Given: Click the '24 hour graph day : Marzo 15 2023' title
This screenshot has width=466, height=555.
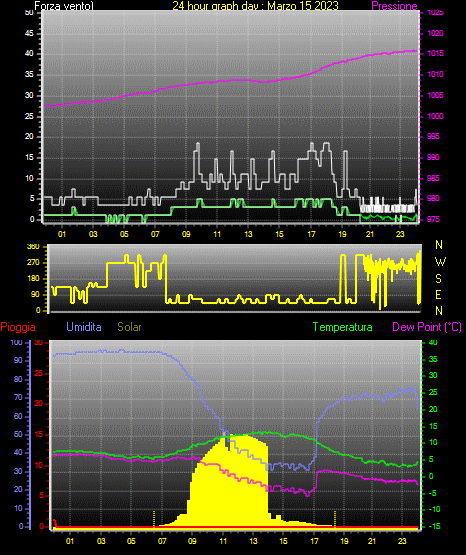Looking at the screenshot, I should pos(255,6).
